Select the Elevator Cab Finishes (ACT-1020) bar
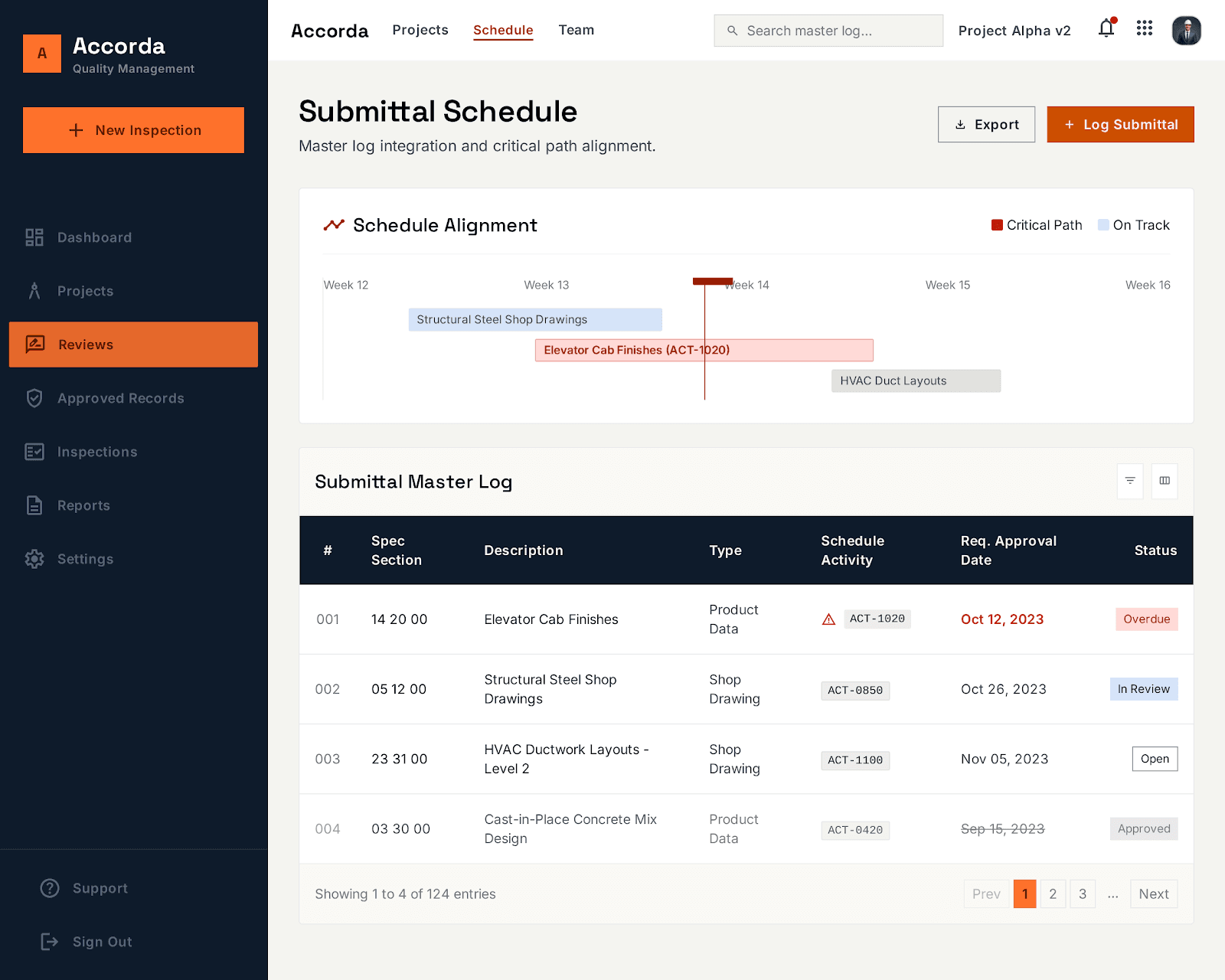This screenshot has width=1225, height=980. click(704, 350)
